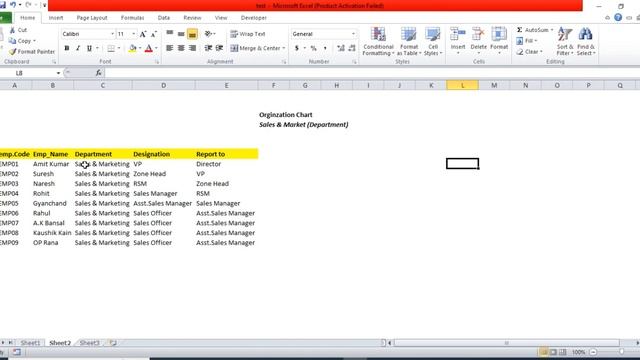640x360 pixels.
Task: Toggle Underline formatting
Action: (x=89, y=48)
